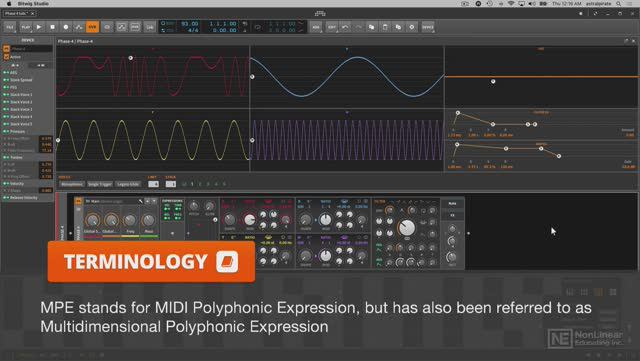Toggle the Legato Glide button
The image size is (640, 361).
pyautogui.click(x=128, y=184)
